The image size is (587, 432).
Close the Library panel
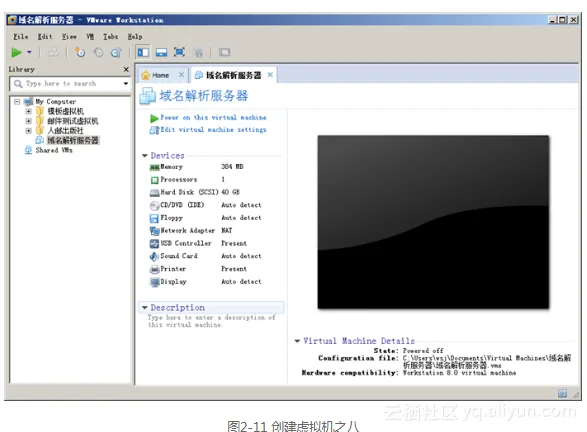tap(126, 69)
